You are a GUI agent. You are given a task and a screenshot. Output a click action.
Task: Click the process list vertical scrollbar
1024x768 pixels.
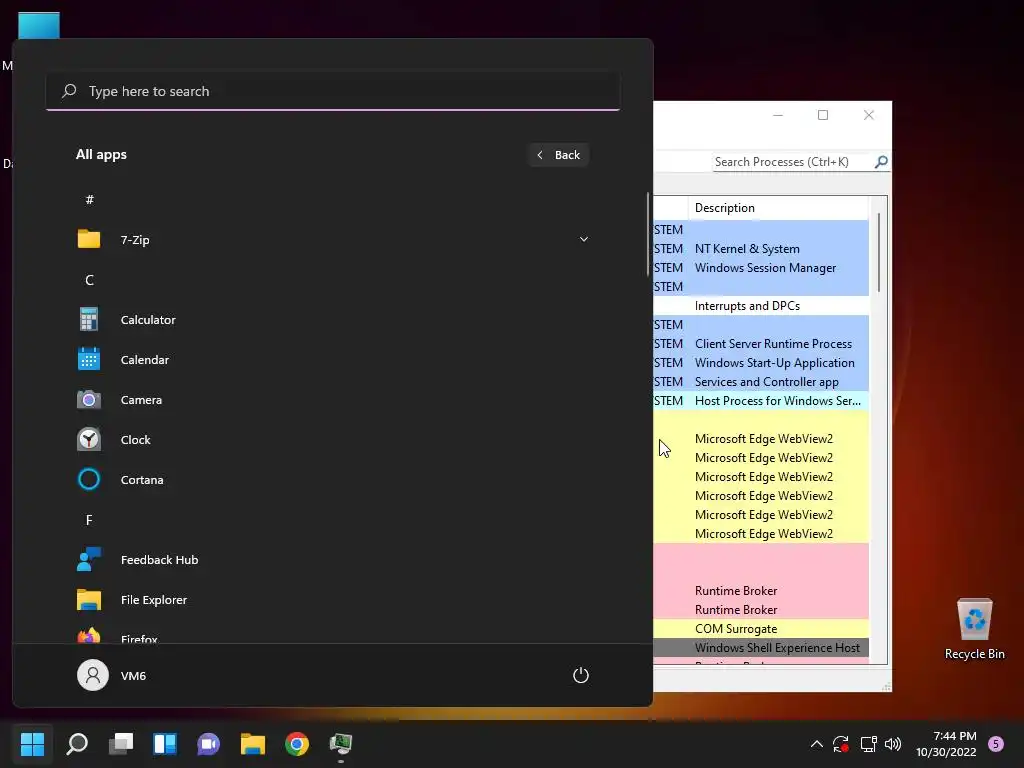click(878, 252)
